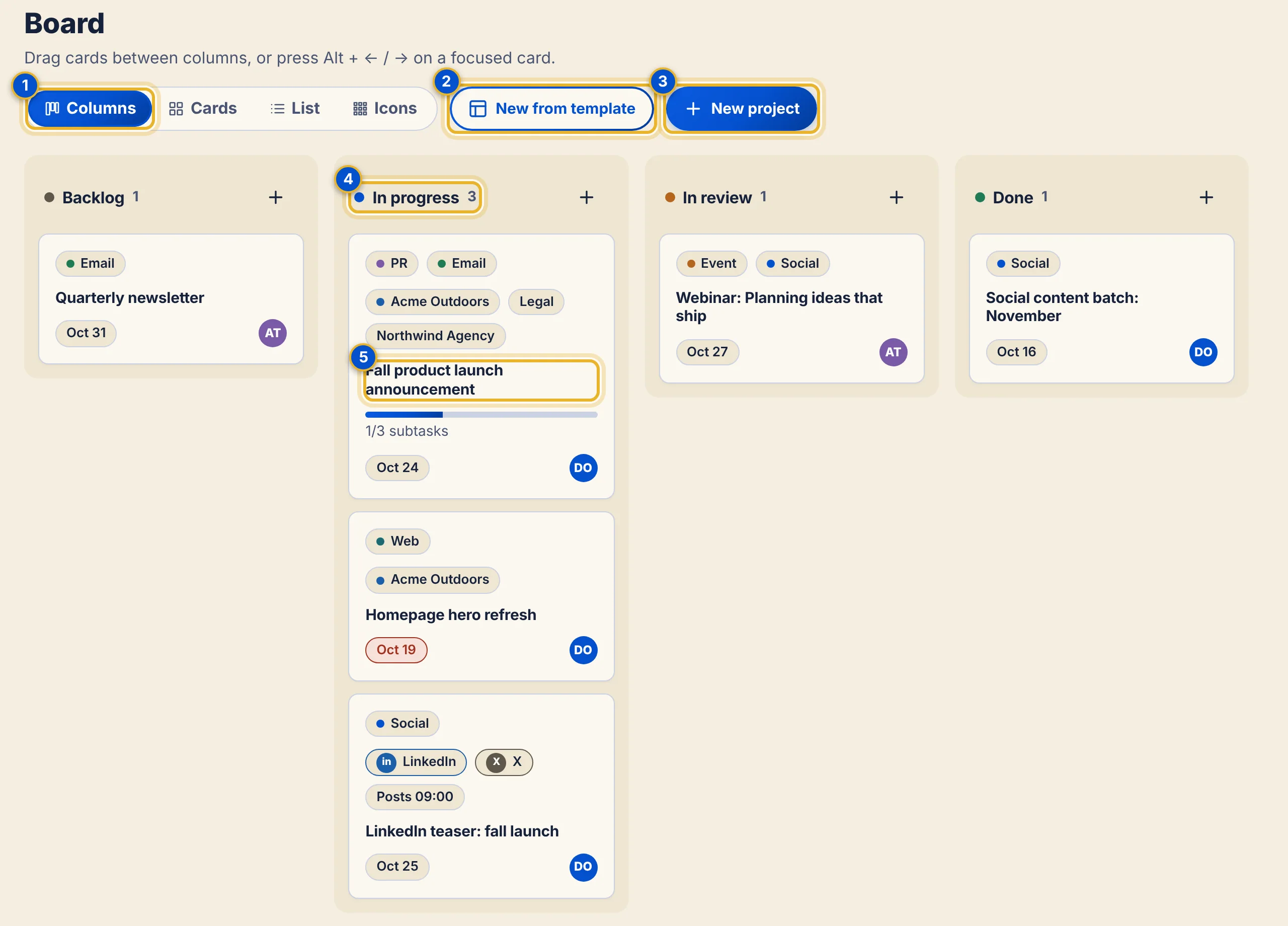Add a card to the Backlog column

[x=275, y=197]
